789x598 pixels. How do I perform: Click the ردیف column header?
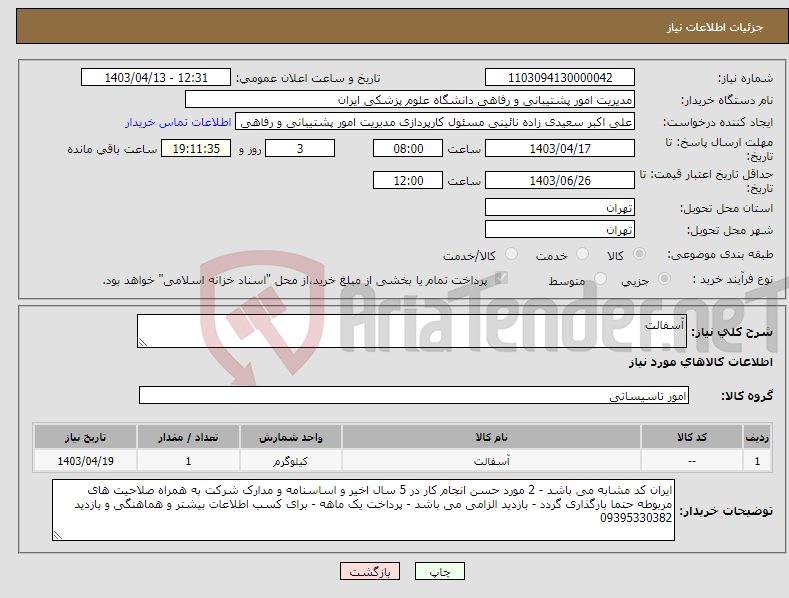point(757,437)
